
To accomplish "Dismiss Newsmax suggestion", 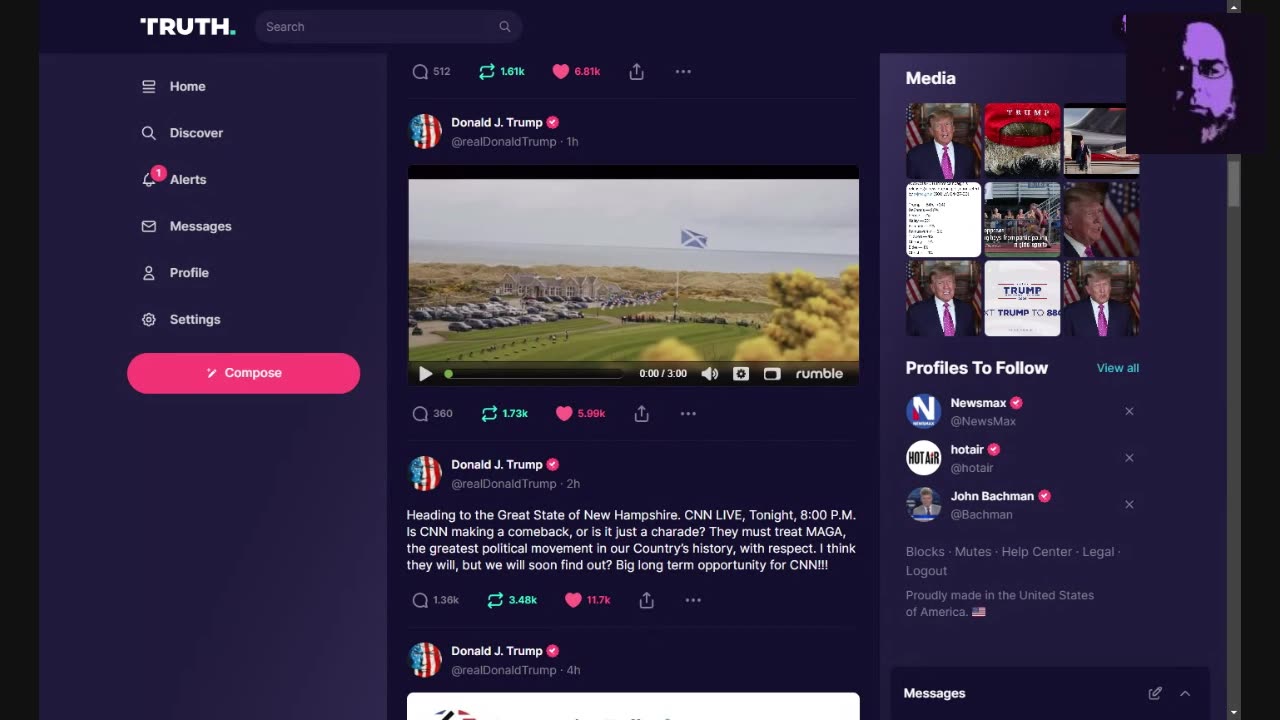I will [x=1129, y=412].
